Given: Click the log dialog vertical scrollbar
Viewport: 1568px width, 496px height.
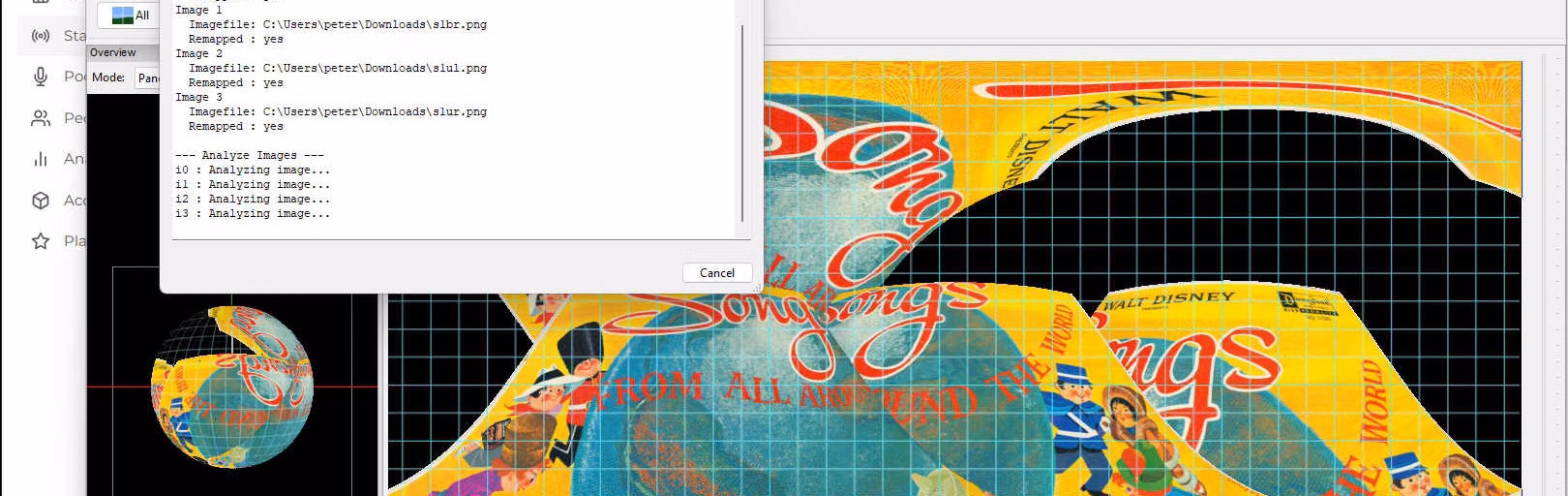Looking at the screenshot, I should 742,121.
